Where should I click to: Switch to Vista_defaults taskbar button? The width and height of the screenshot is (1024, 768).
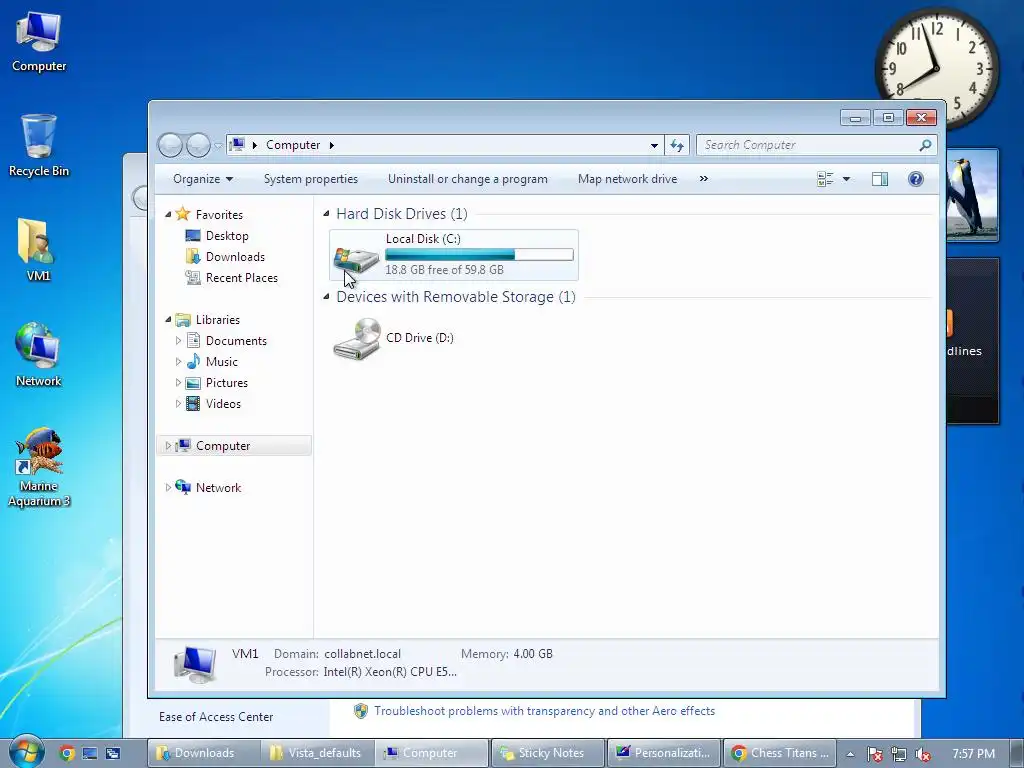click(317, 753)
